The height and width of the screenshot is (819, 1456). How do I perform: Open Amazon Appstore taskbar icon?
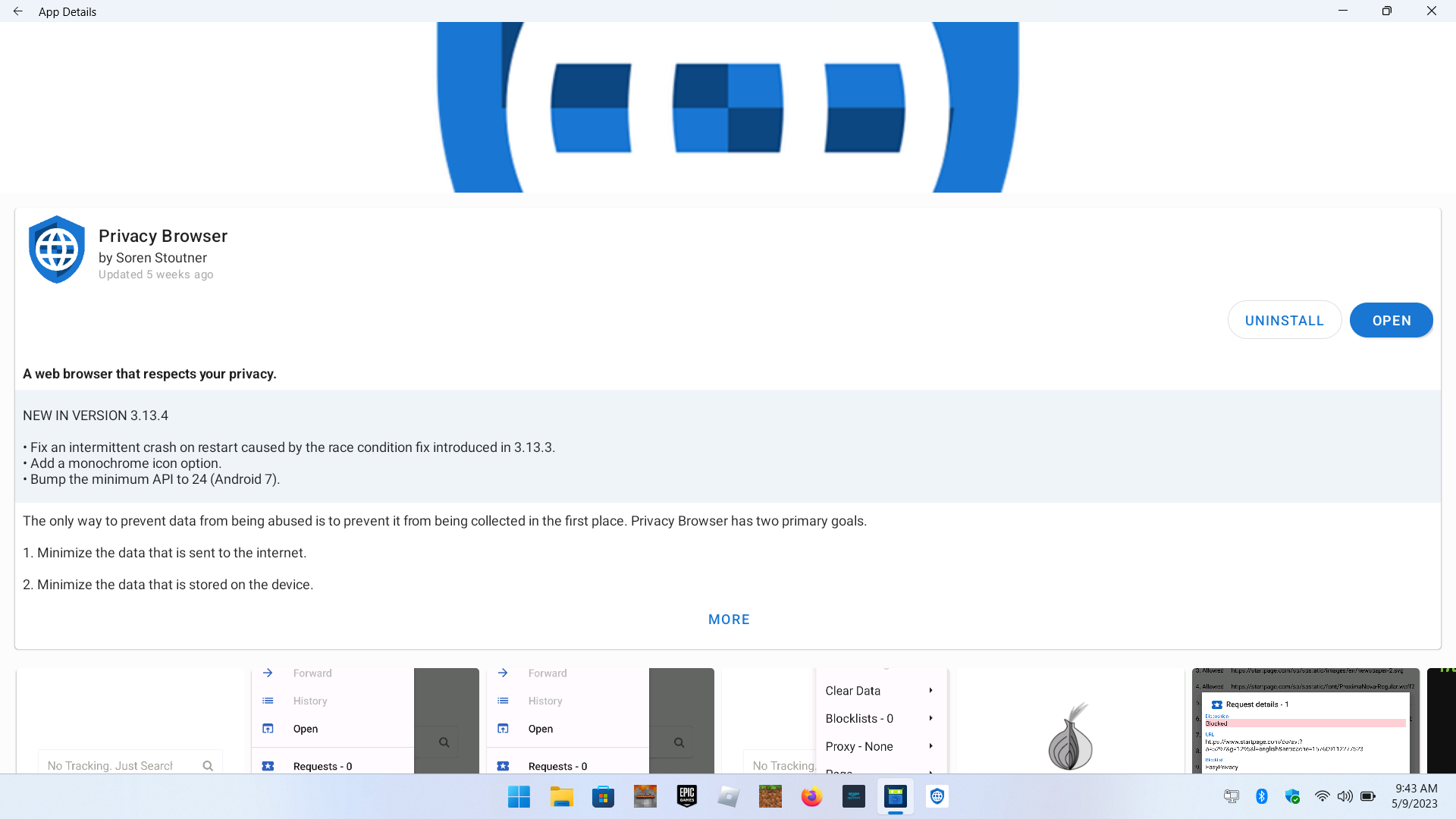[854, 796]
